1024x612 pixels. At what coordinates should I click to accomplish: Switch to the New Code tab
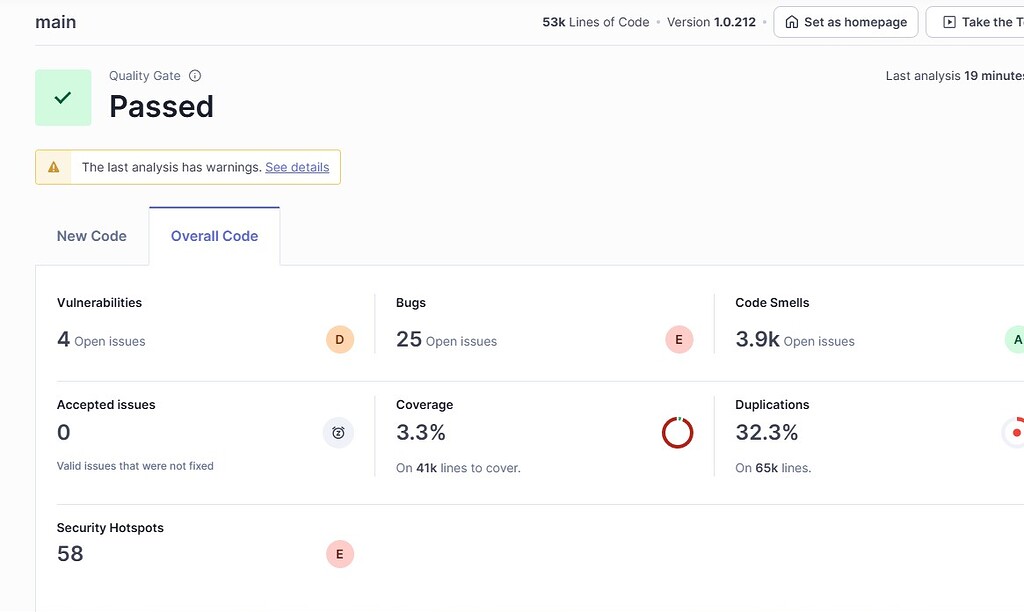[91, 235]
